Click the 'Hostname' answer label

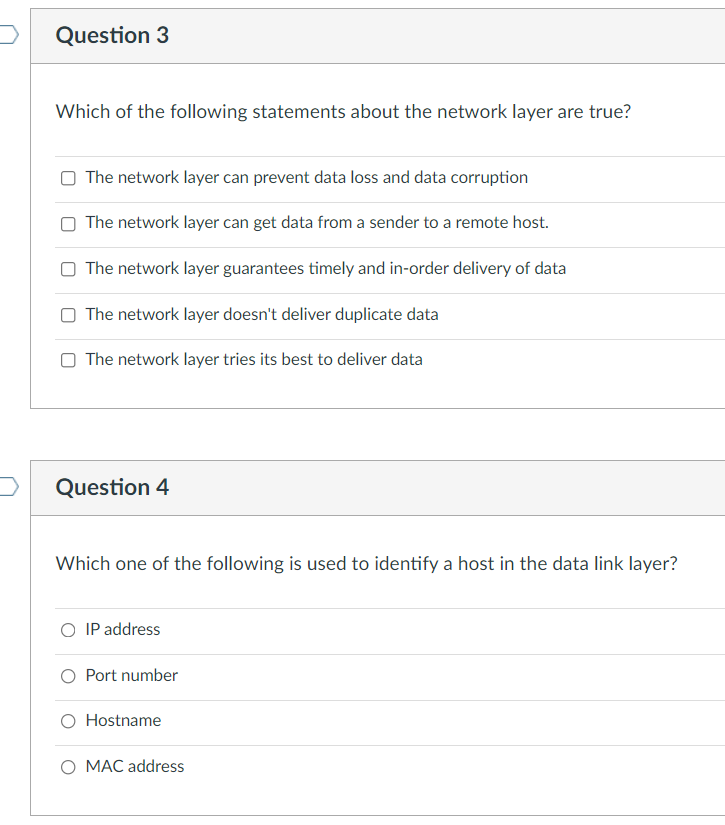[x=123, y=720]
